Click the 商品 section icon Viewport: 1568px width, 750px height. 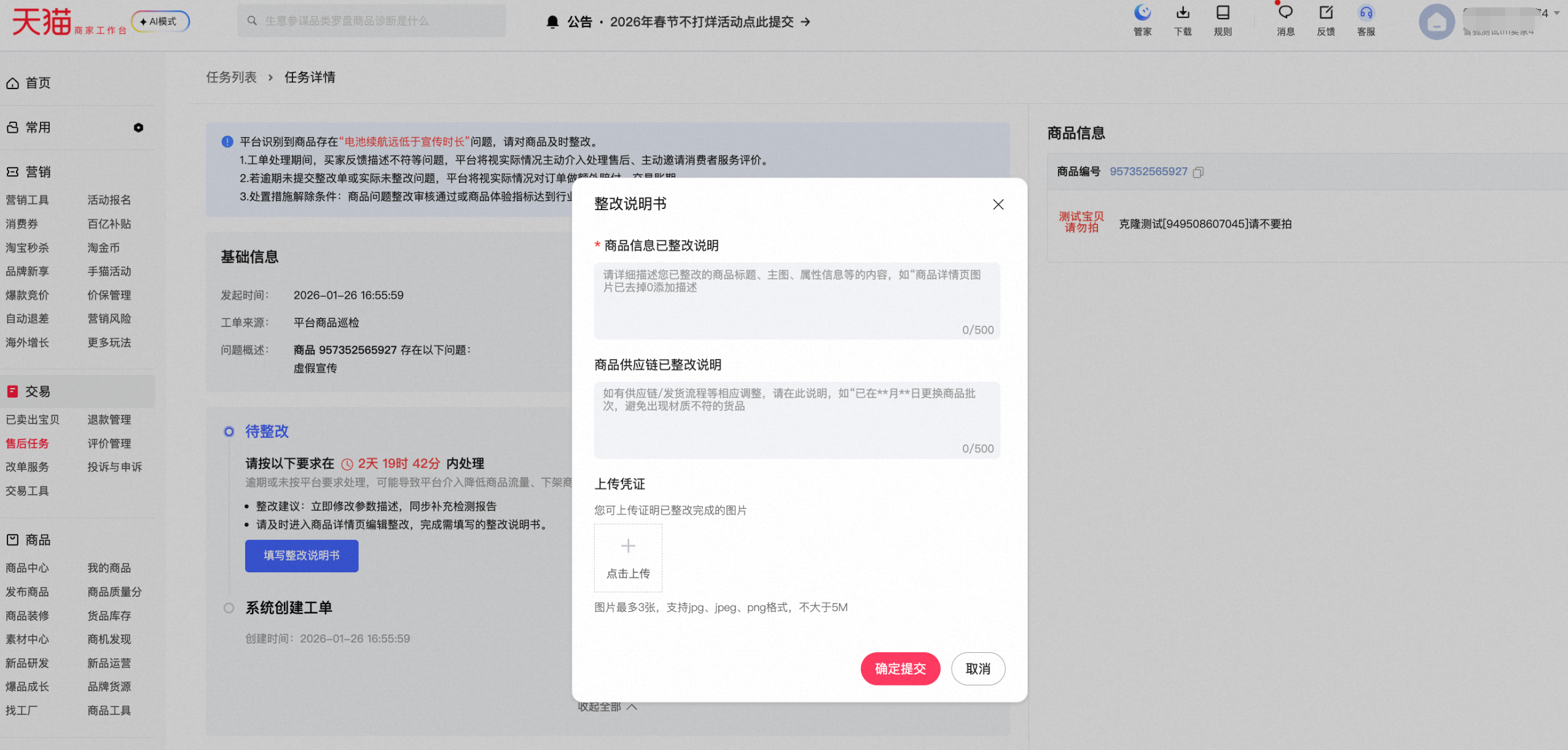13,540
